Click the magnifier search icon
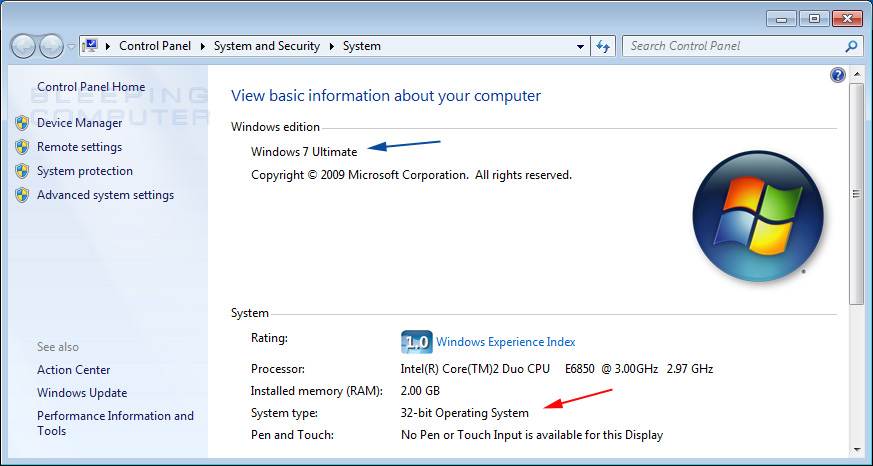This screenshot has height=466, width=873. [851, 46]
